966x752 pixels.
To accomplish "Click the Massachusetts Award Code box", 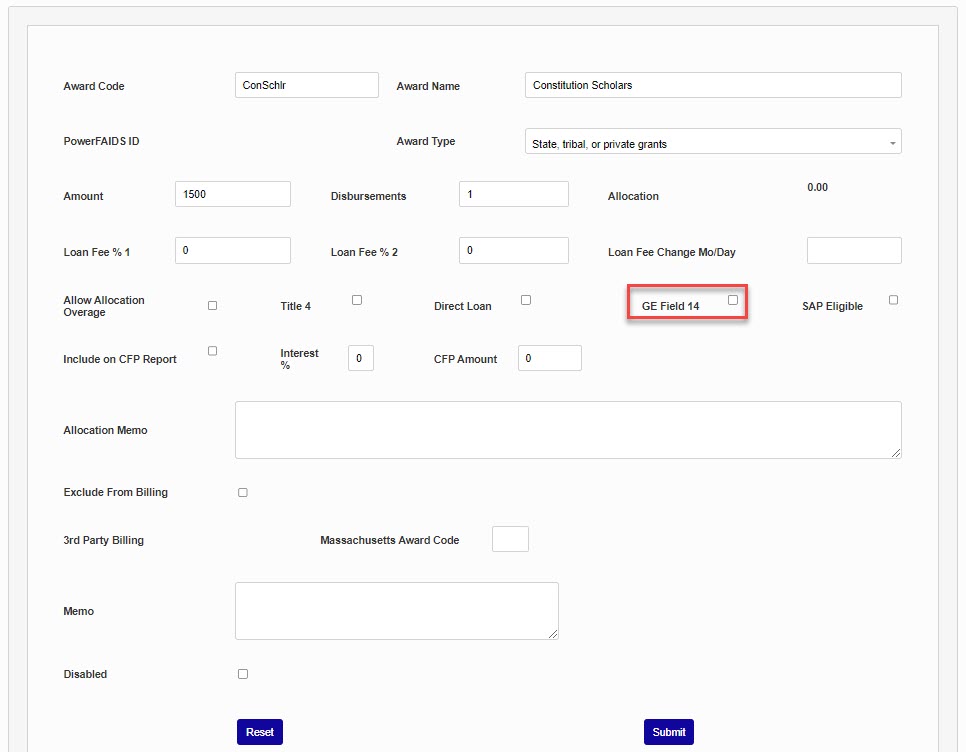I will point(510,539).
